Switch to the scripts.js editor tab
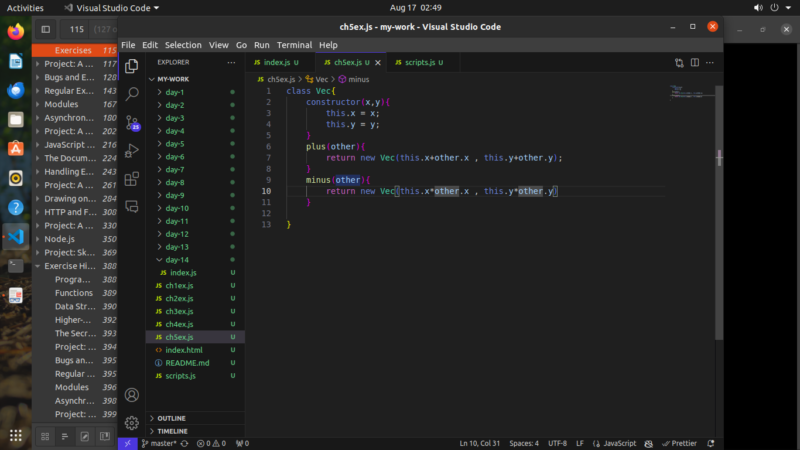800x450 pixels. pyautogui.click(x=423, y=62)
